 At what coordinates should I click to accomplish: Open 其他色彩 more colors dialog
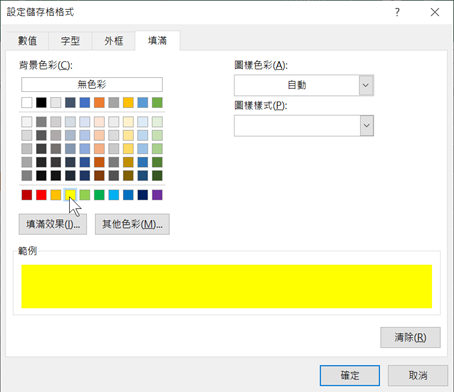(x=132, y=224)
